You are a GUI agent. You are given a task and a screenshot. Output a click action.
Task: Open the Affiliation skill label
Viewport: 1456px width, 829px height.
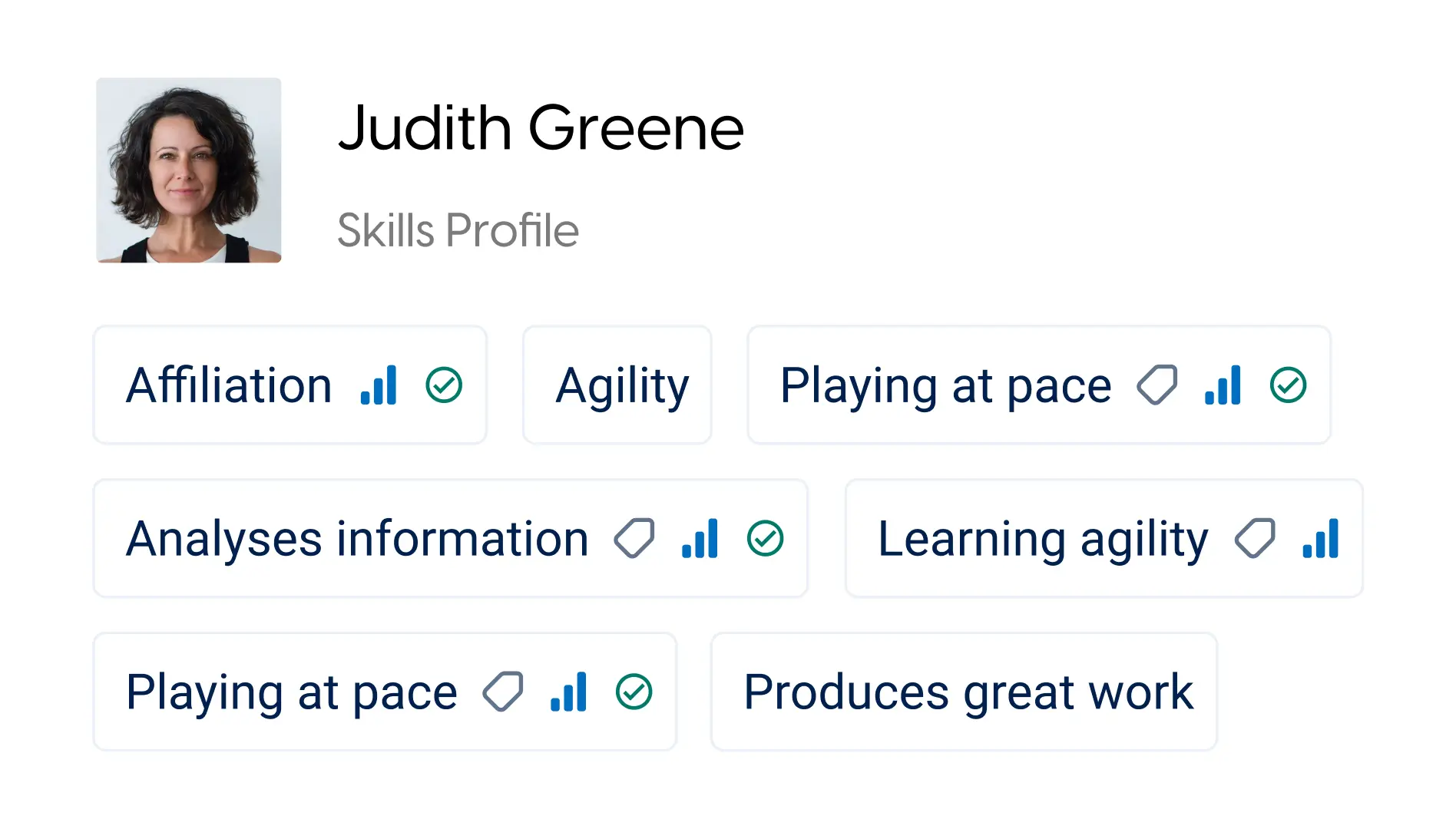[x=229, y=385]
